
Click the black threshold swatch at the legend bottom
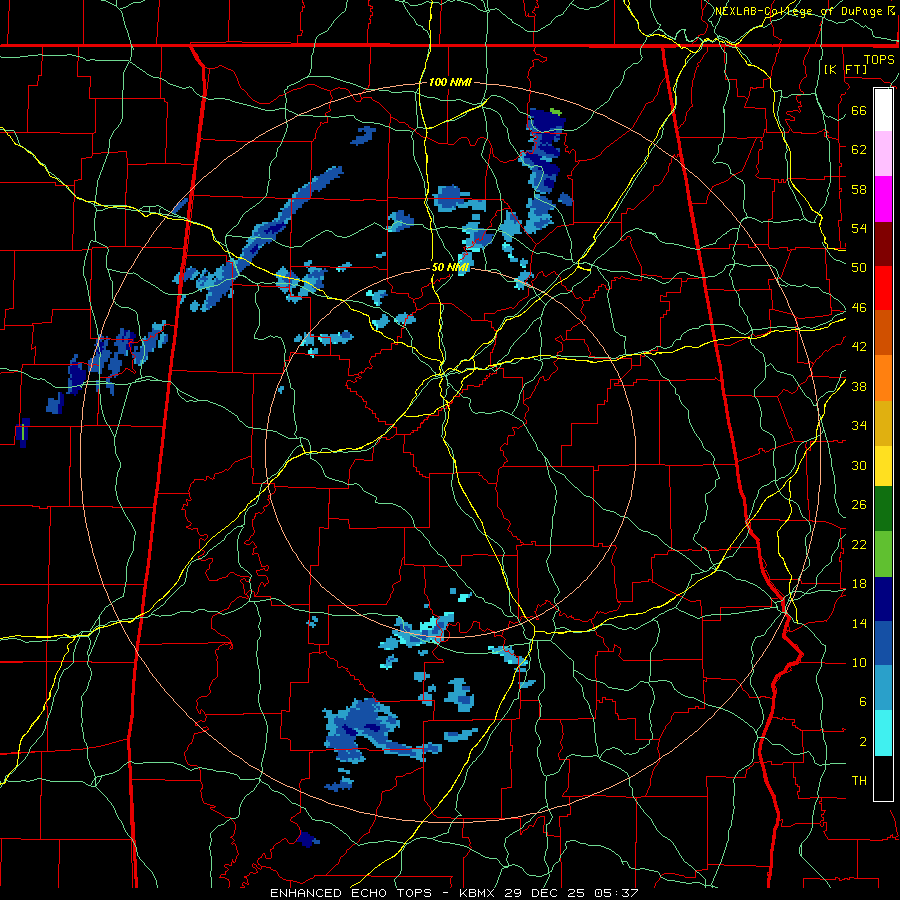[x=883, y=778]
